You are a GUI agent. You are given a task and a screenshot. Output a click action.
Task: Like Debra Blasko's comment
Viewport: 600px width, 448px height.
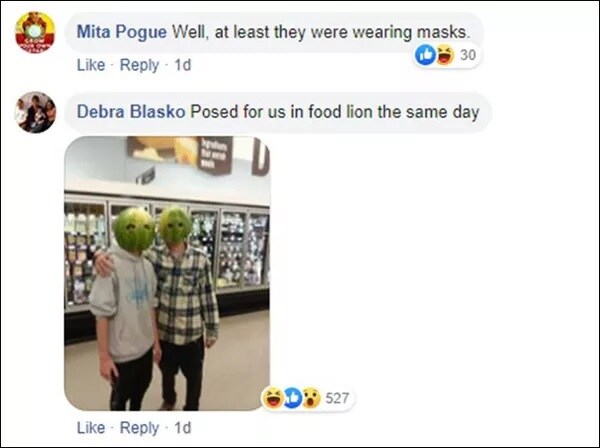(91, 428)
